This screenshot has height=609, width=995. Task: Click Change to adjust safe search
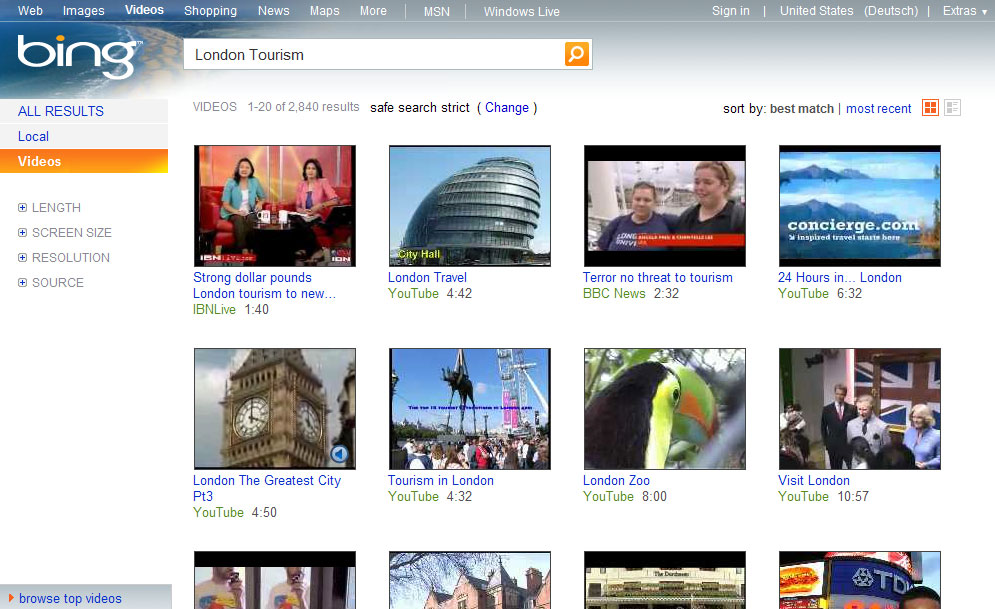[507, 108]
